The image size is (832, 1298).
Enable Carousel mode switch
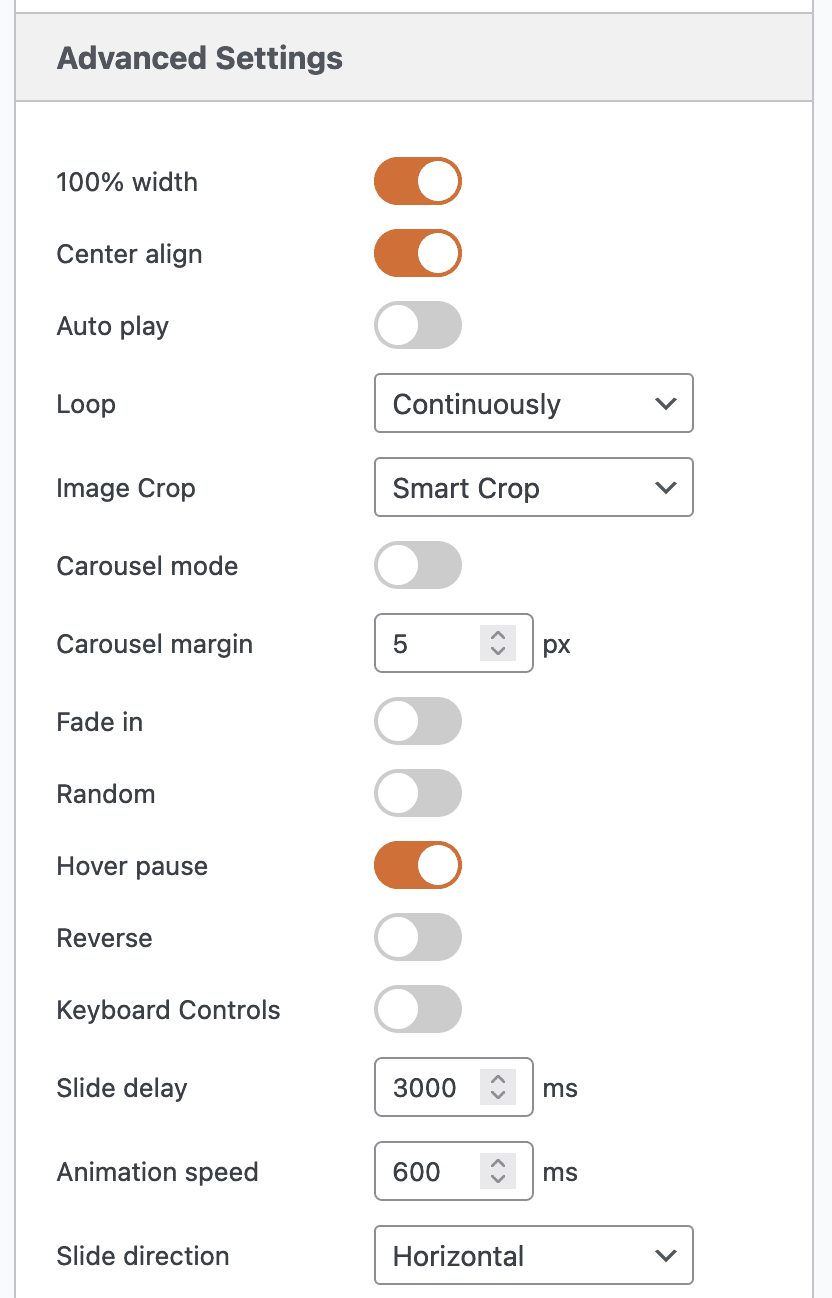[x=418, y=566]
